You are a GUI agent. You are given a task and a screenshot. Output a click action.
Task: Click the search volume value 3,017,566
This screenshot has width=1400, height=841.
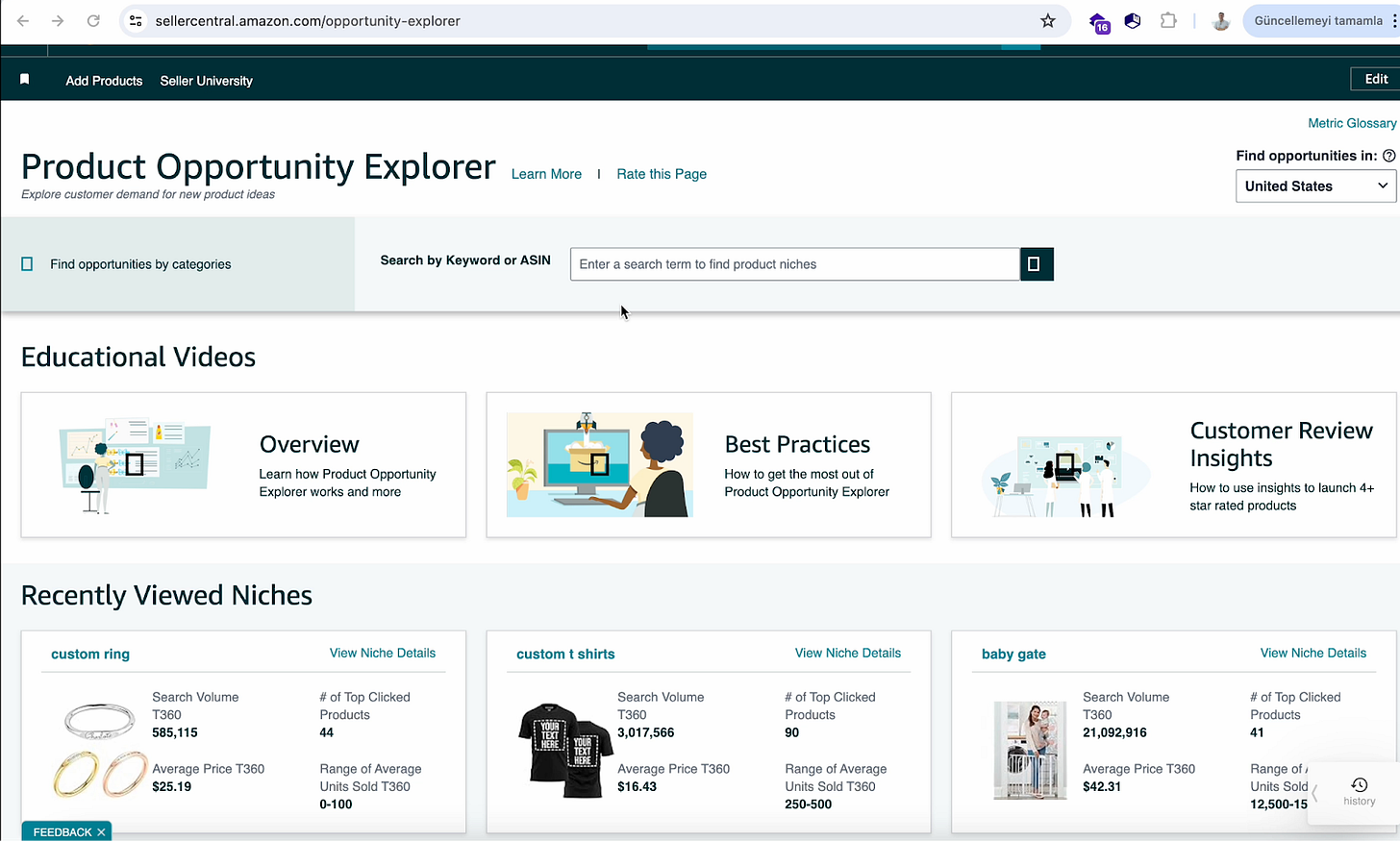[x=646, y=732]
